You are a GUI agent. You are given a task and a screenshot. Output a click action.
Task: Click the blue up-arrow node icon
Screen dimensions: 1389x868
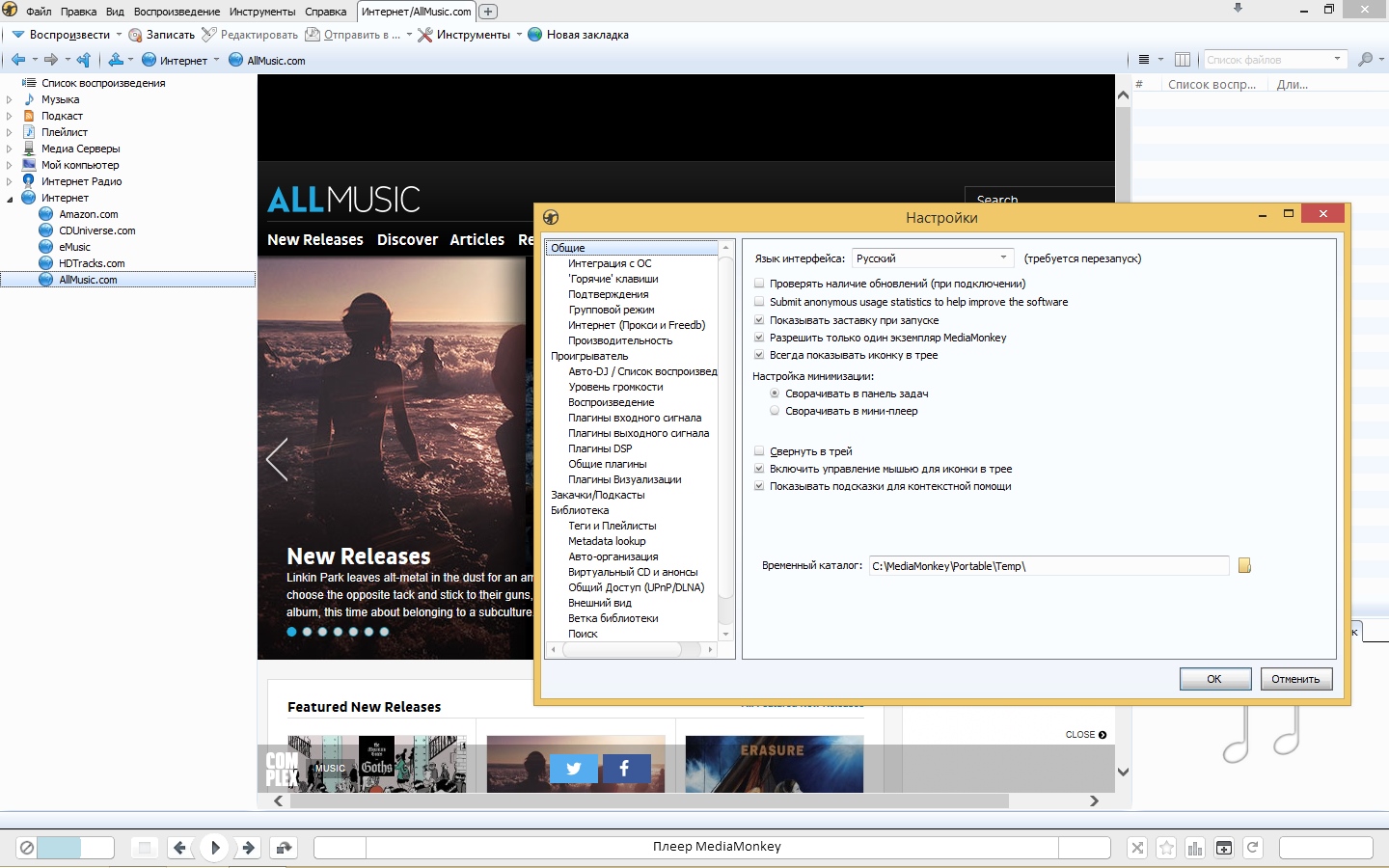pyautogui.click(x=116, y=60)
